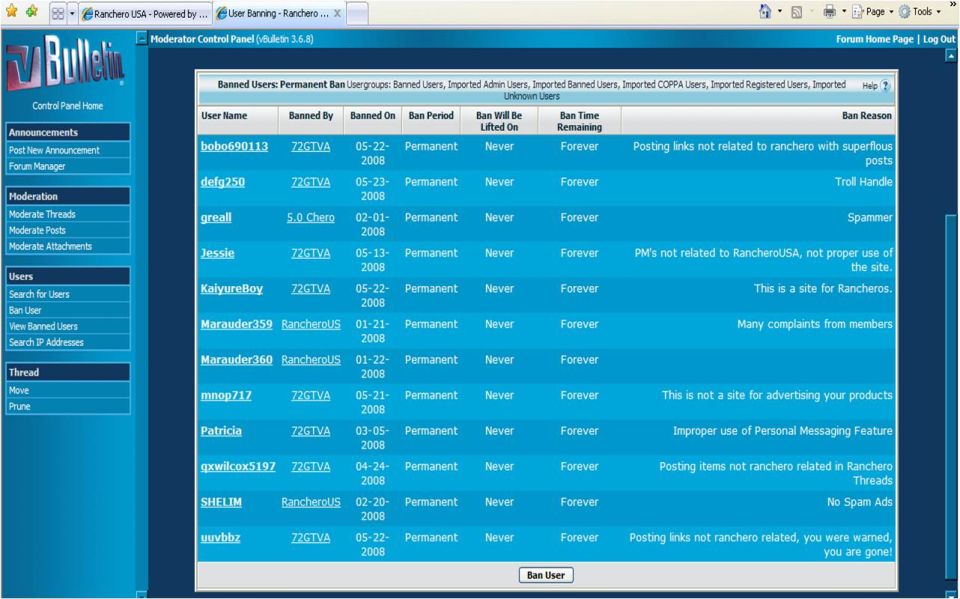Close the User Banning tab

pyautogui.click(x=337, y=13)
